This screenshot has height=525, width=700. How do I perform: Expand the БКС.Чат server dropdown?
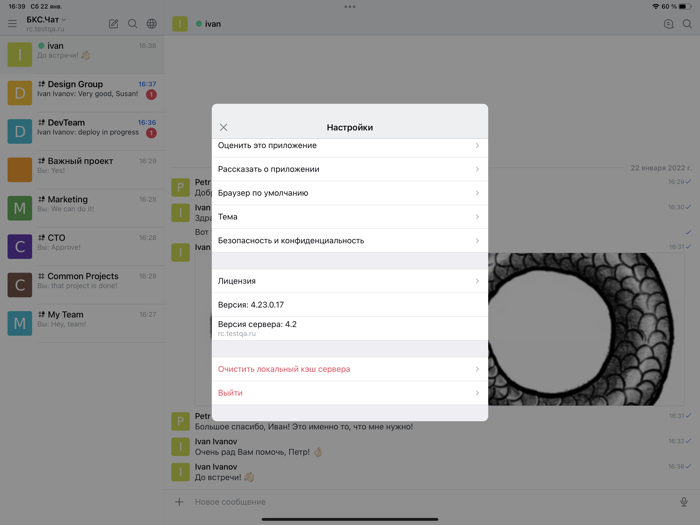46,20
